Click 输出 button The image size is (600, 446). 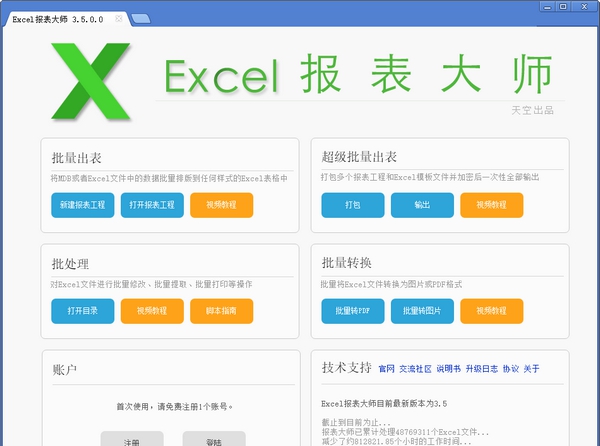[422, 205]
